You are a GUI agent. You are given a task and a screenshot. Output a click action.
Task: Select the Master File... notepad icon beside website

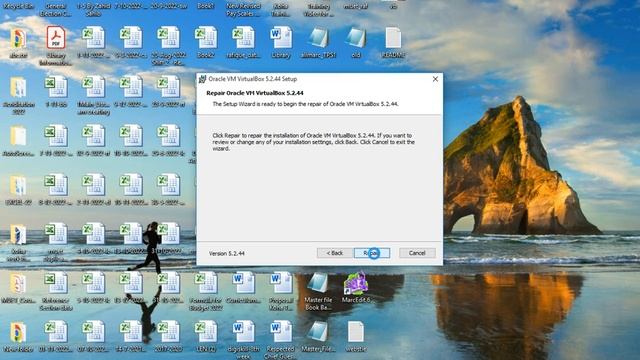[x=318, y=332]
